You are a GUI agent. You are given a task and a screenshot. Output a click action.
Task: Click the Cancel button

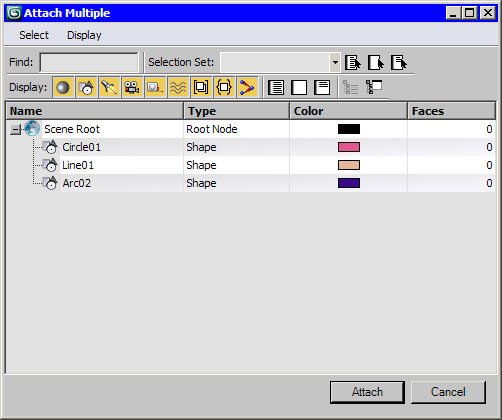(448, 392)
